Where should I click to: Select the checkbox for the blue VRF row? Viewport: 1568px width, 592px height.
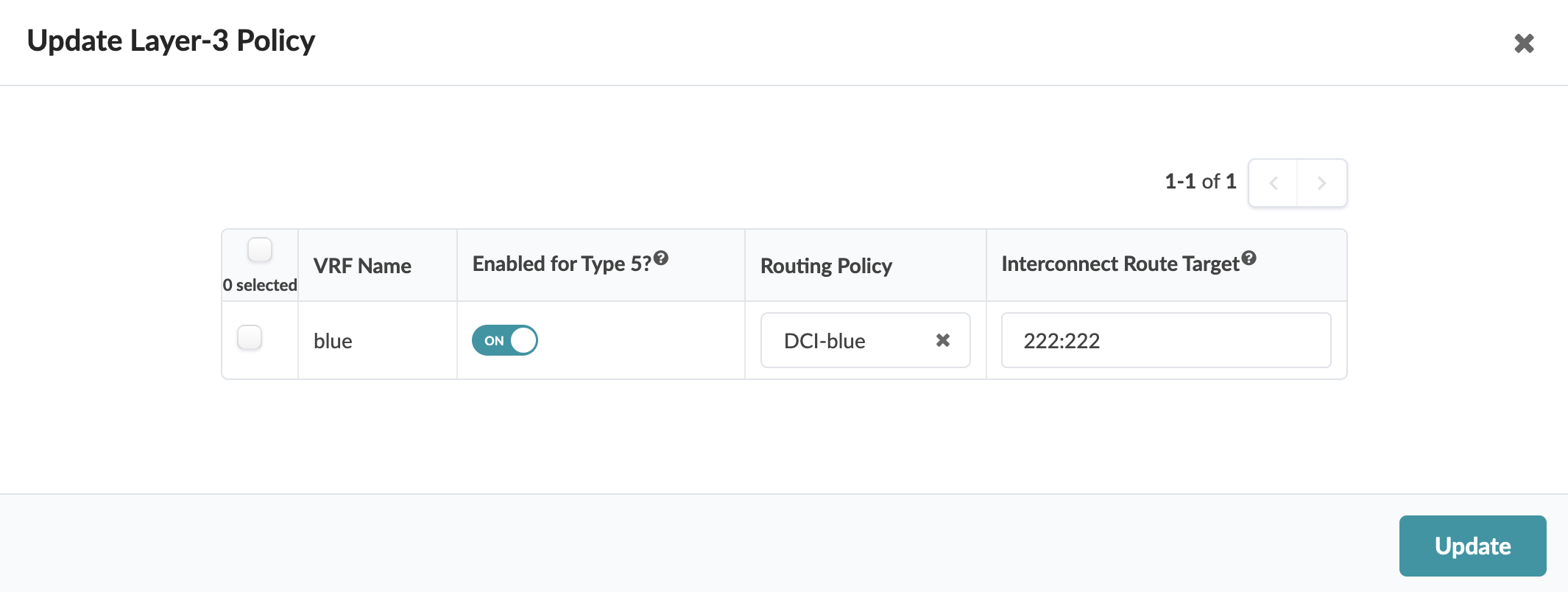250,337
